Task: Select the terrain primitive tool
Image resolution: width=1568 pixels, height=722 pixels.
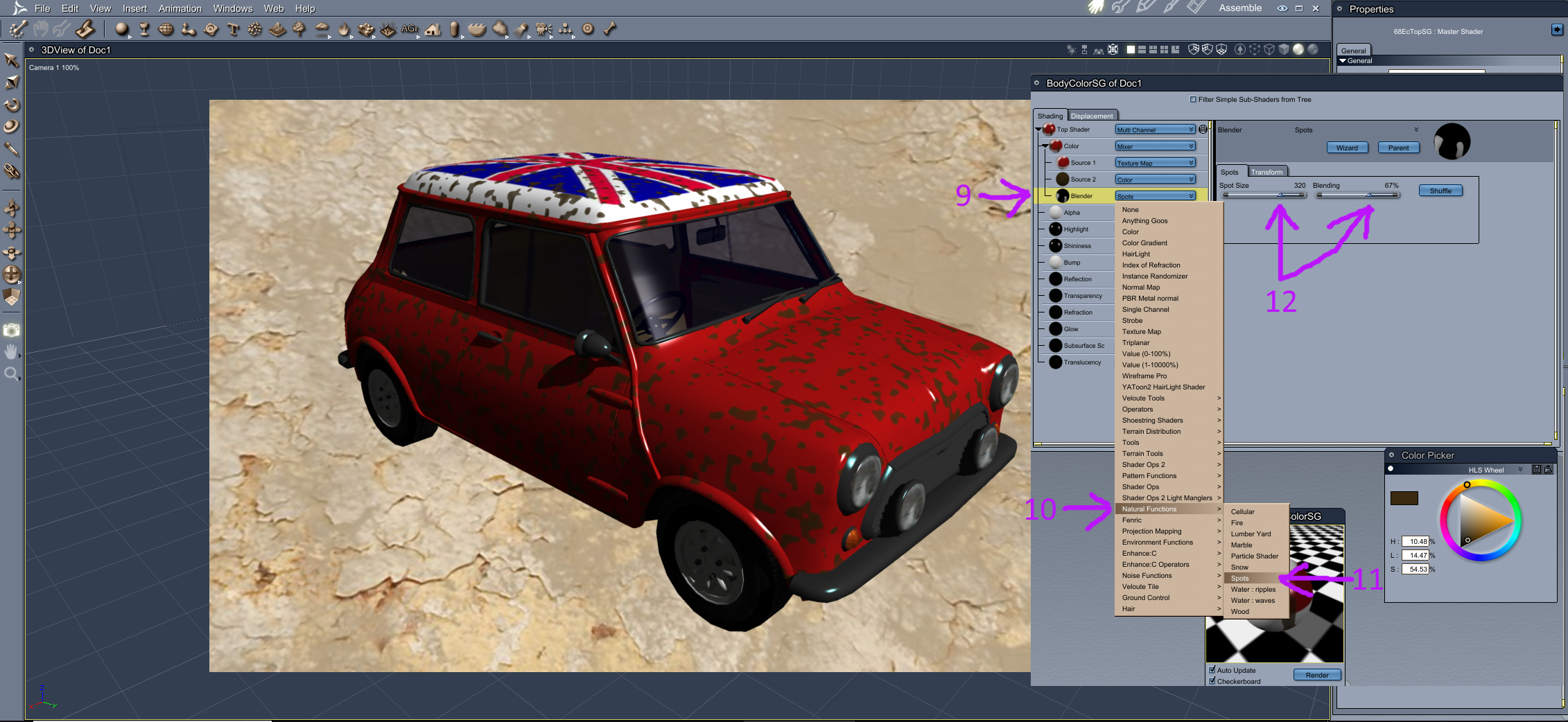Action: coord(277,29)
